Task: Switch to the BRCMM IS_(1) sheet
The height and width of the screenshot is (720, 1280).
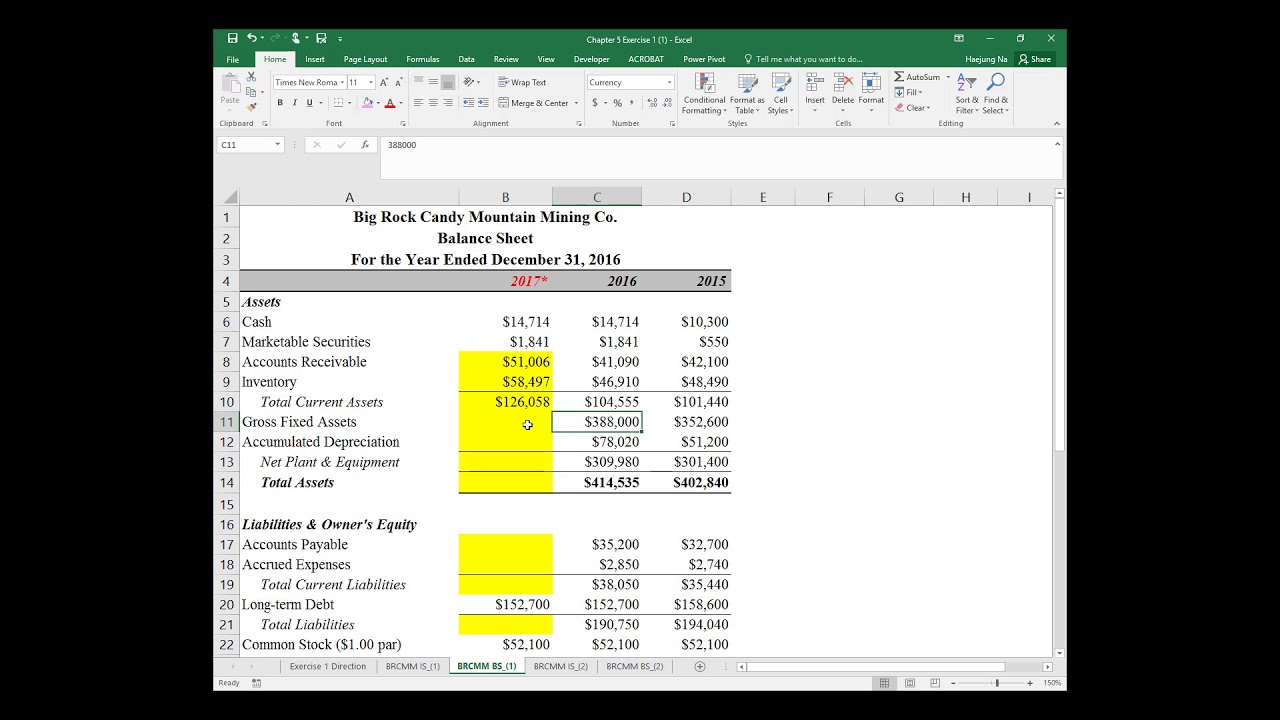Action: click(413, 666)
